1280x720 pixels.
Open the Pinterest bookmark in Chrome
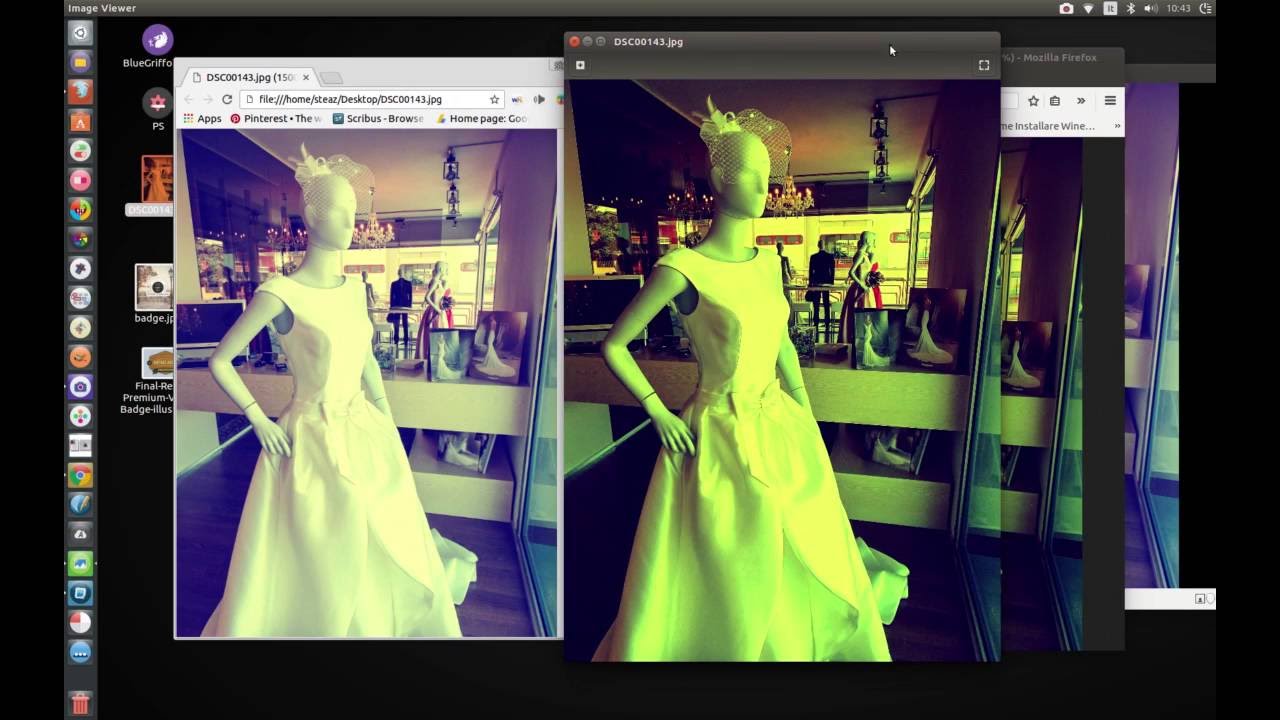[x=276, y=118]
